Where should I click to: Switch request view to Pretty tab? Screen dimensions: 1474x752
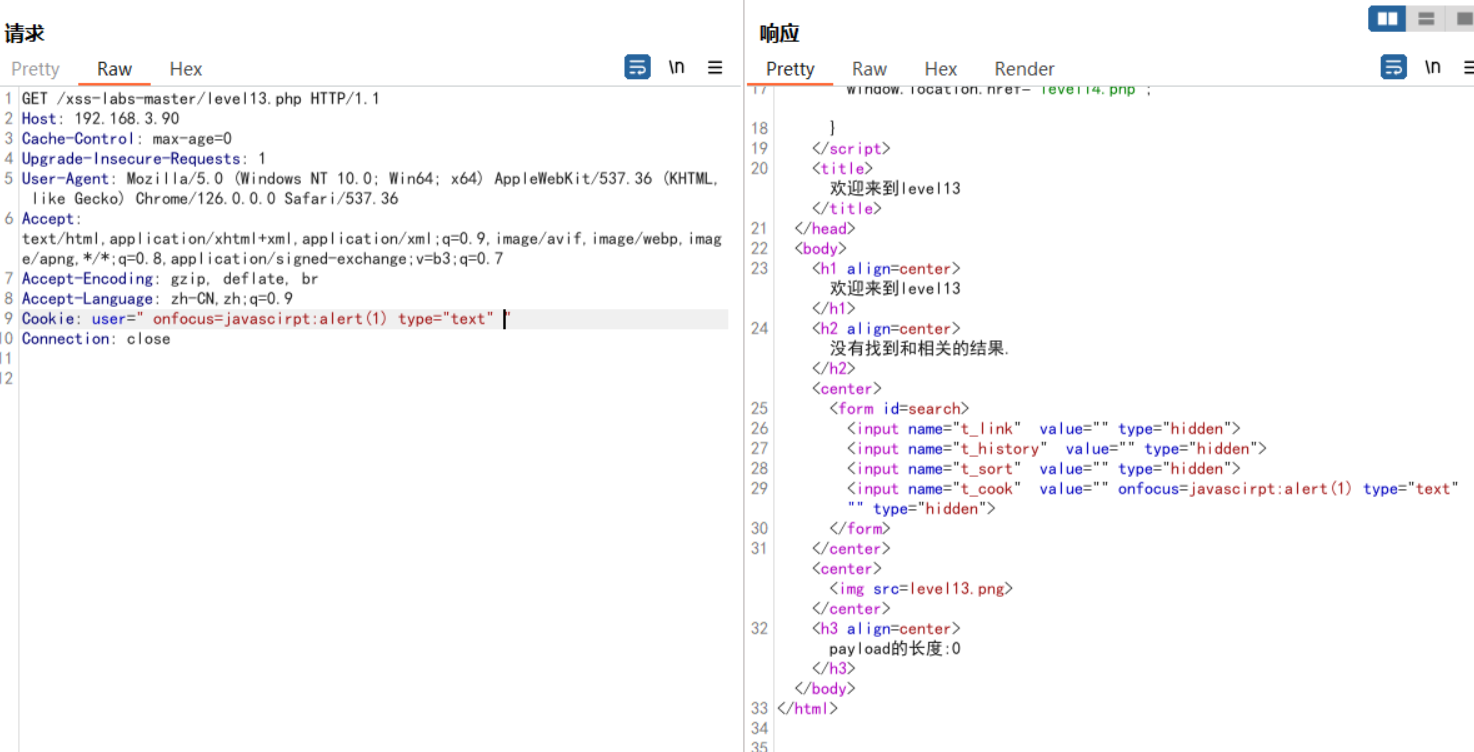coord(35,69)
